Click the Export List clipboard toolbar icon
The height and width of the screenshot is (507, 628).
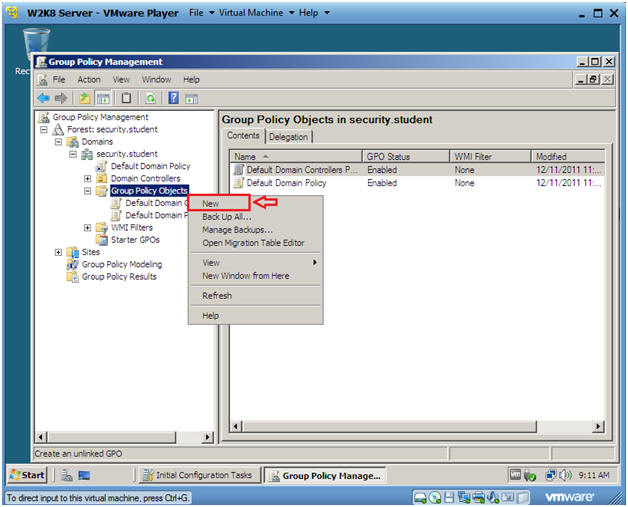click(126, 98)
